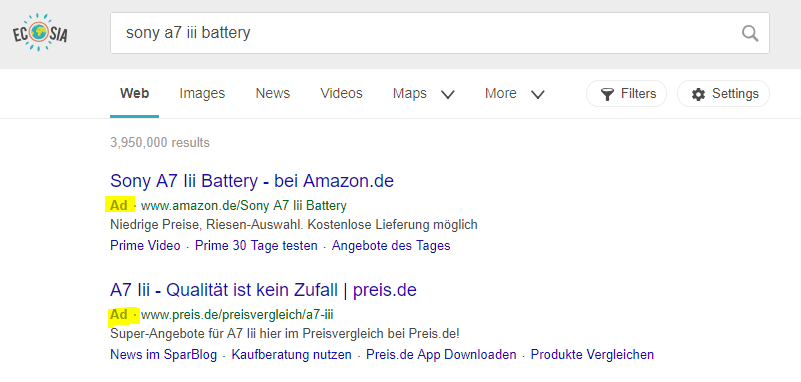Image resolution: width=801 pixels, height=382 pixels.
Task: Open the News im SparBlog link
Action: (x=163, y=354)
